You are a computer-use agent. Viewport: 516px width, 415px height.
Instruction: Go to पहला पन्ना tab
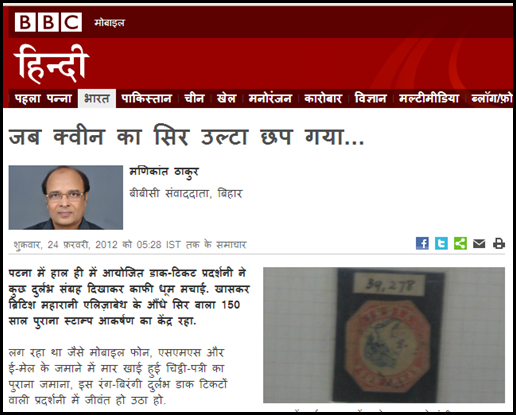click(x=43, y=99)
